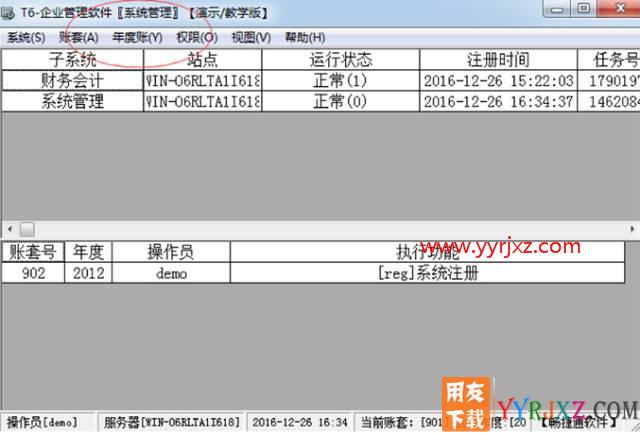Click the 年度 column header

(88, 252)
